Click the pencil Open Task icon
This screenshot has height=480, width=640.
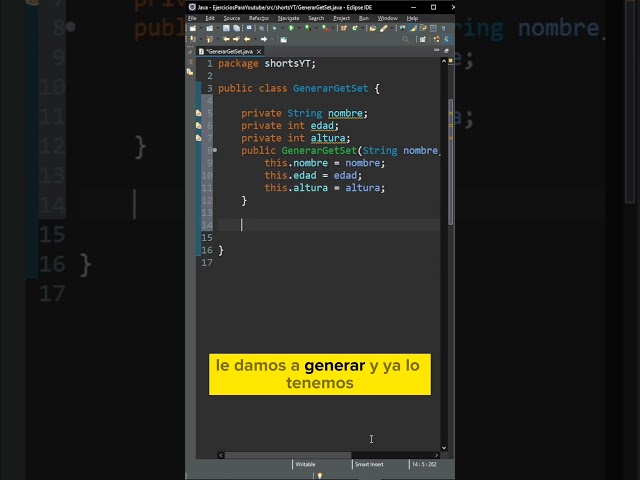click(384, 28)
